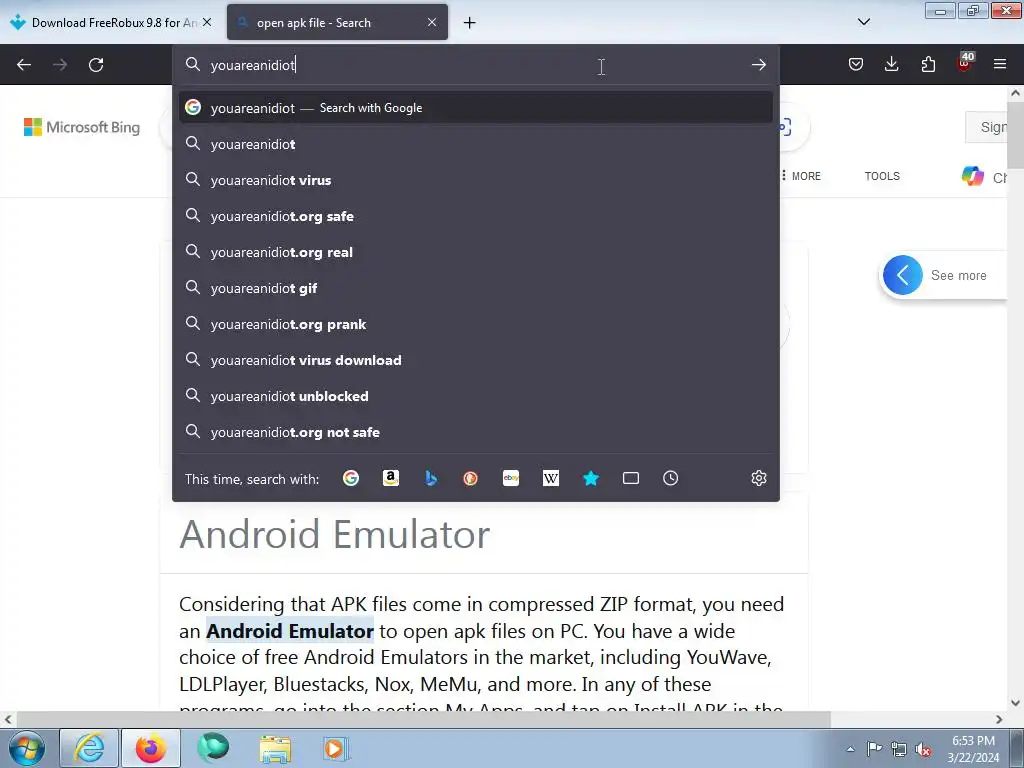
Task: Click Firefox taskbar icon
Action: pos(151,748)
